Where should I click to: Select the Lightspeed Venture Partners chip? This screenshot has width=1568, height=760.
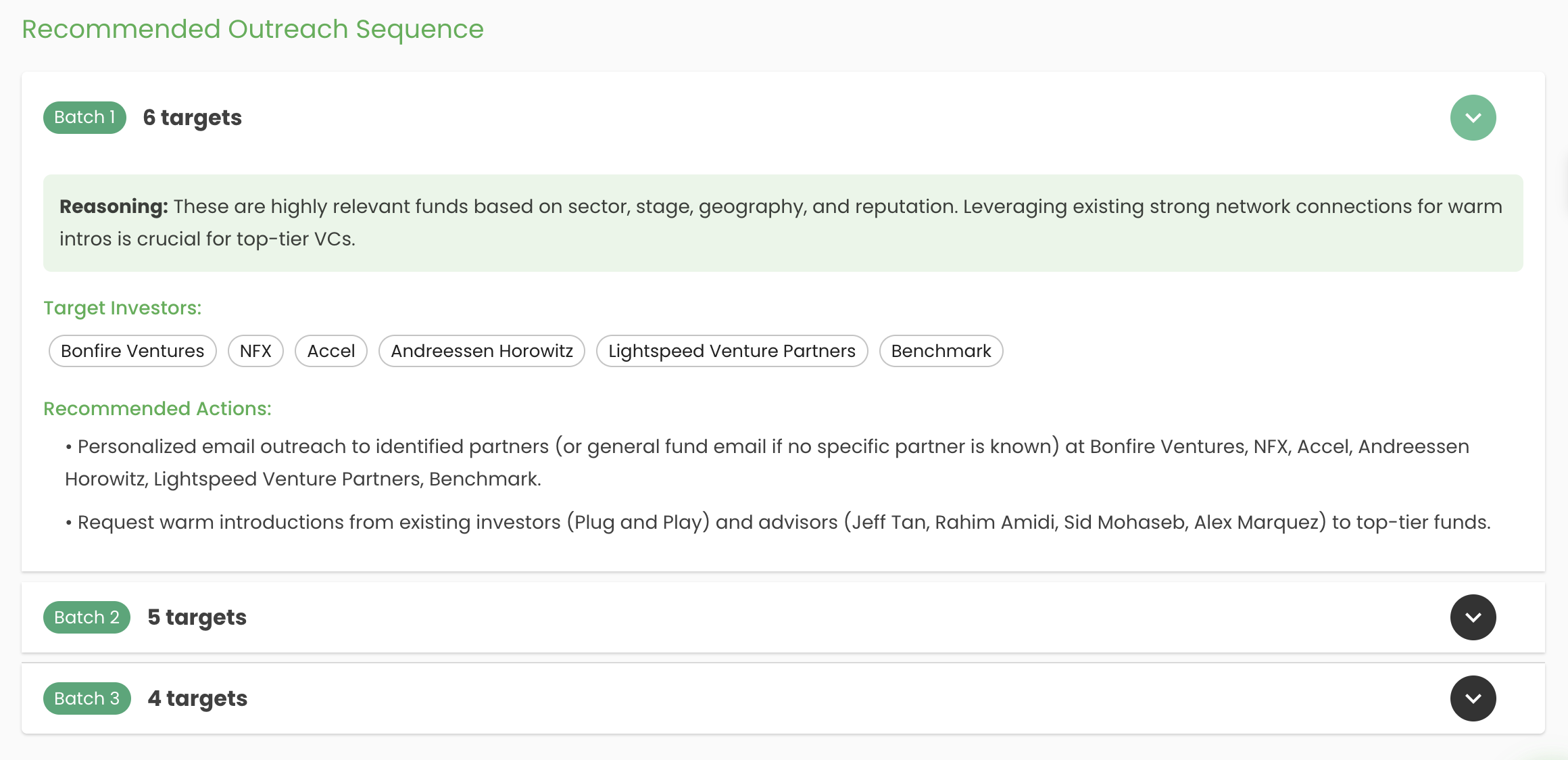click(731, 351)
